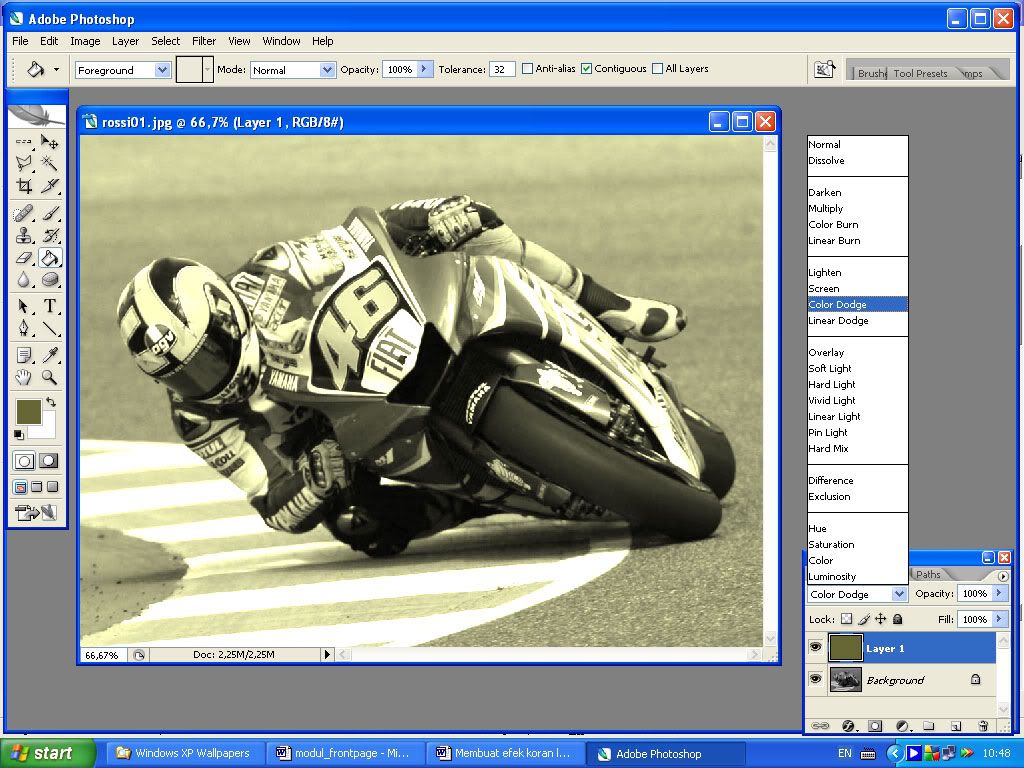Toggle lock image pixels brush icon

(863, 618)
